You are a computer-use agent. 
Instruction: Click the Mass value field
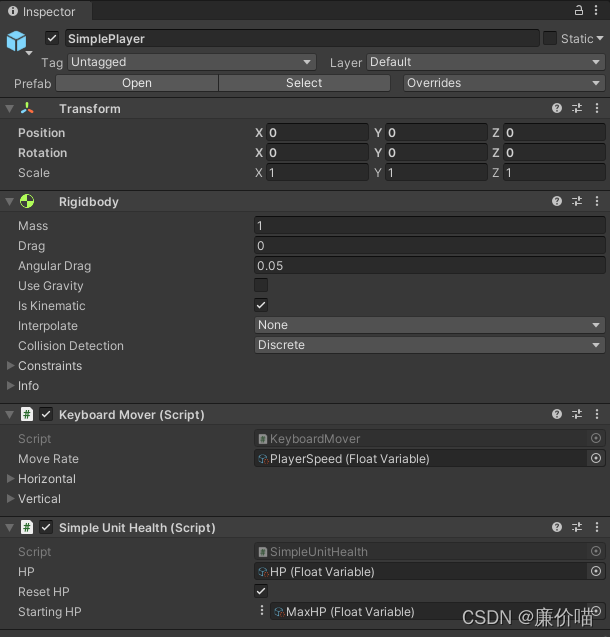(430, 225)
